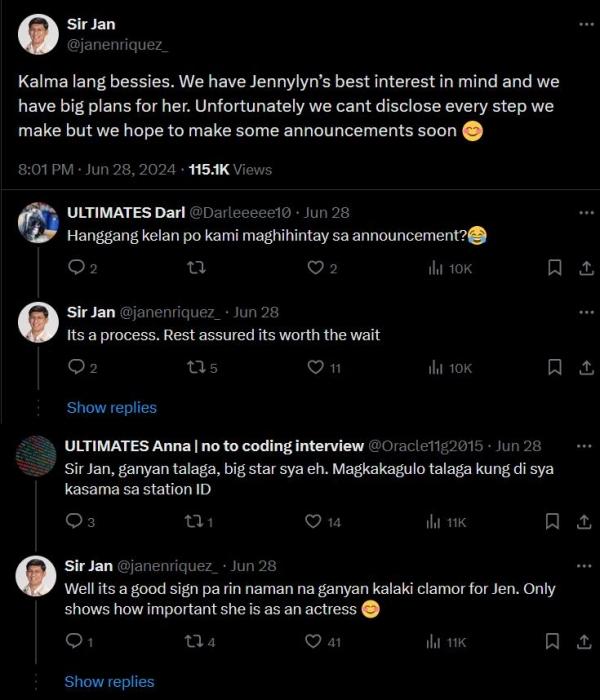The height and width of the screenshot is (700, 600).
Task: Reply to ULTIMATES Anna's comment
Action: coord(74,521)
